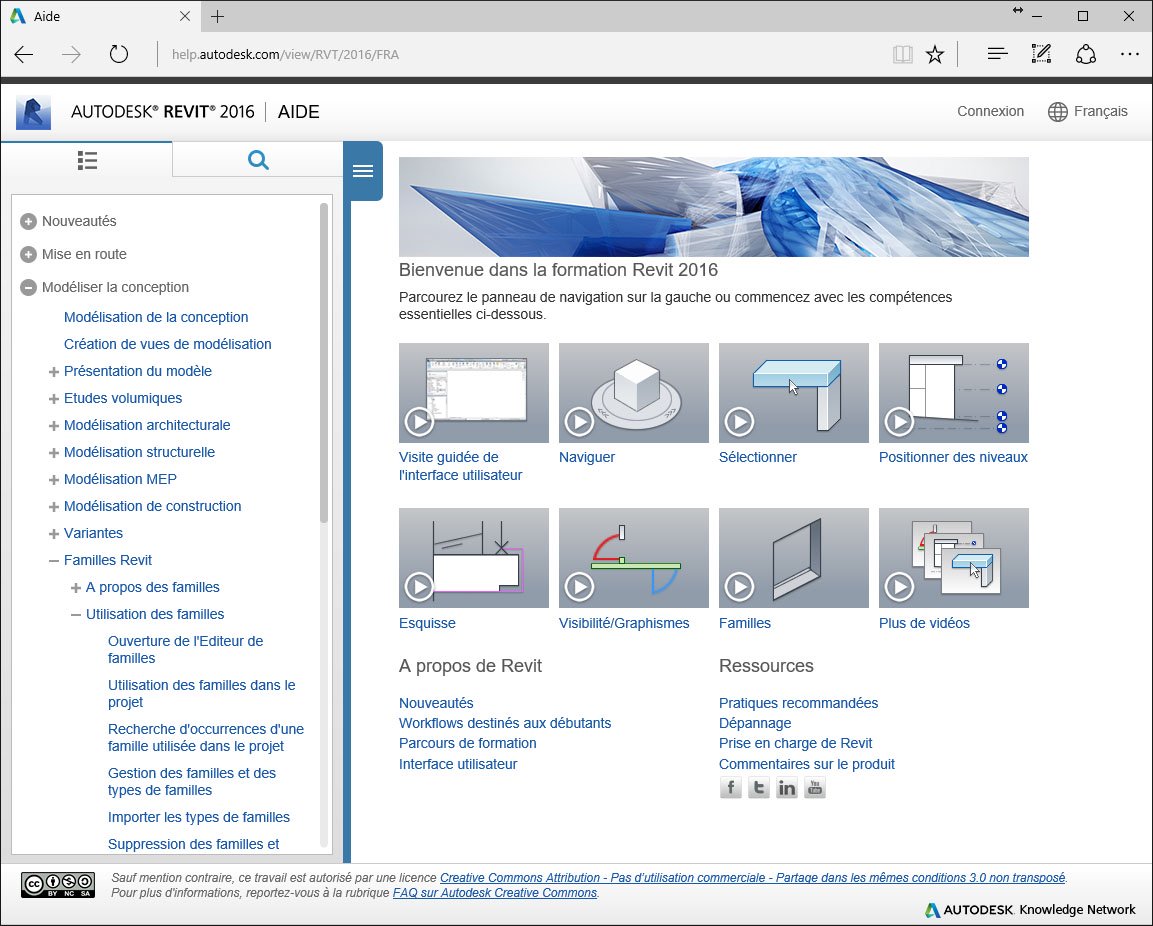Open Création de vues de modélisation
Image resolution: width=1153 pixels, height=926 pixels.
(x=168, y=344)
